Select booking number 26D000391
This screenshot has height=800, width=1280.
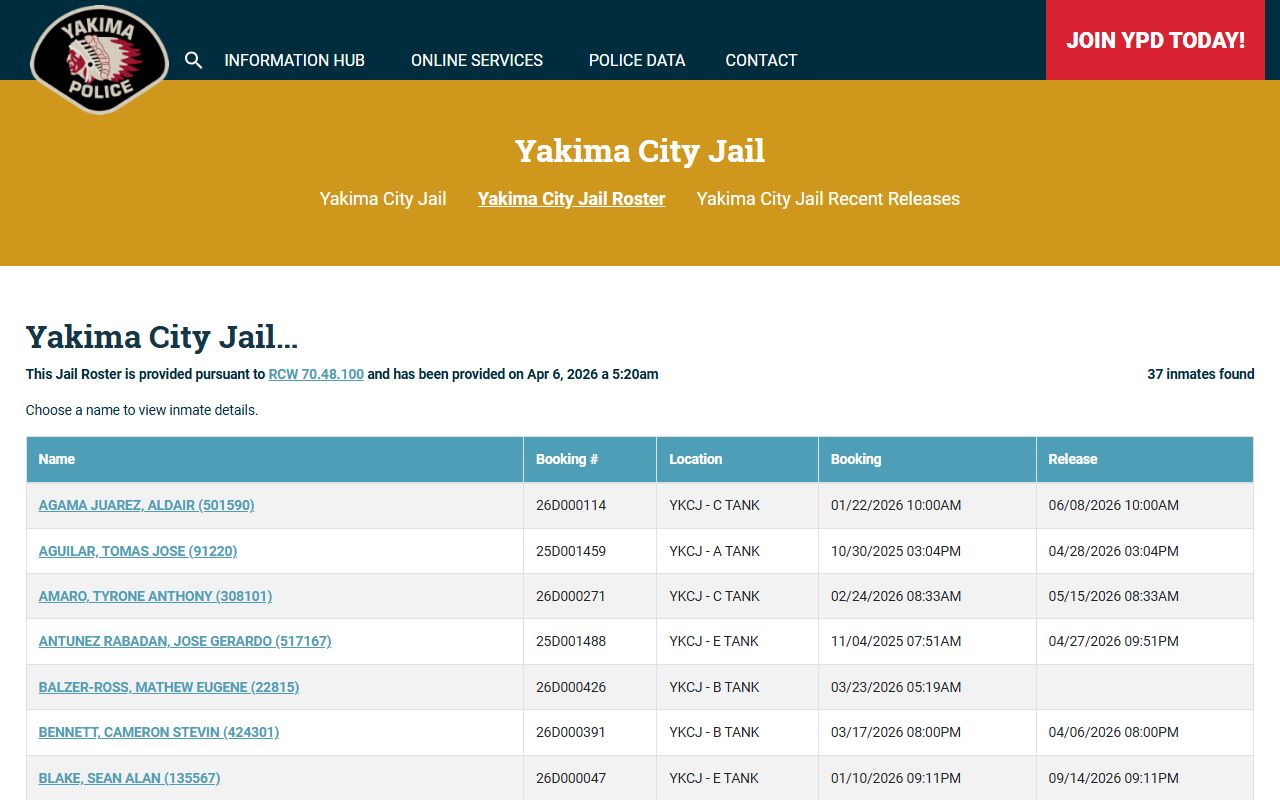click(x=571, y=732)
